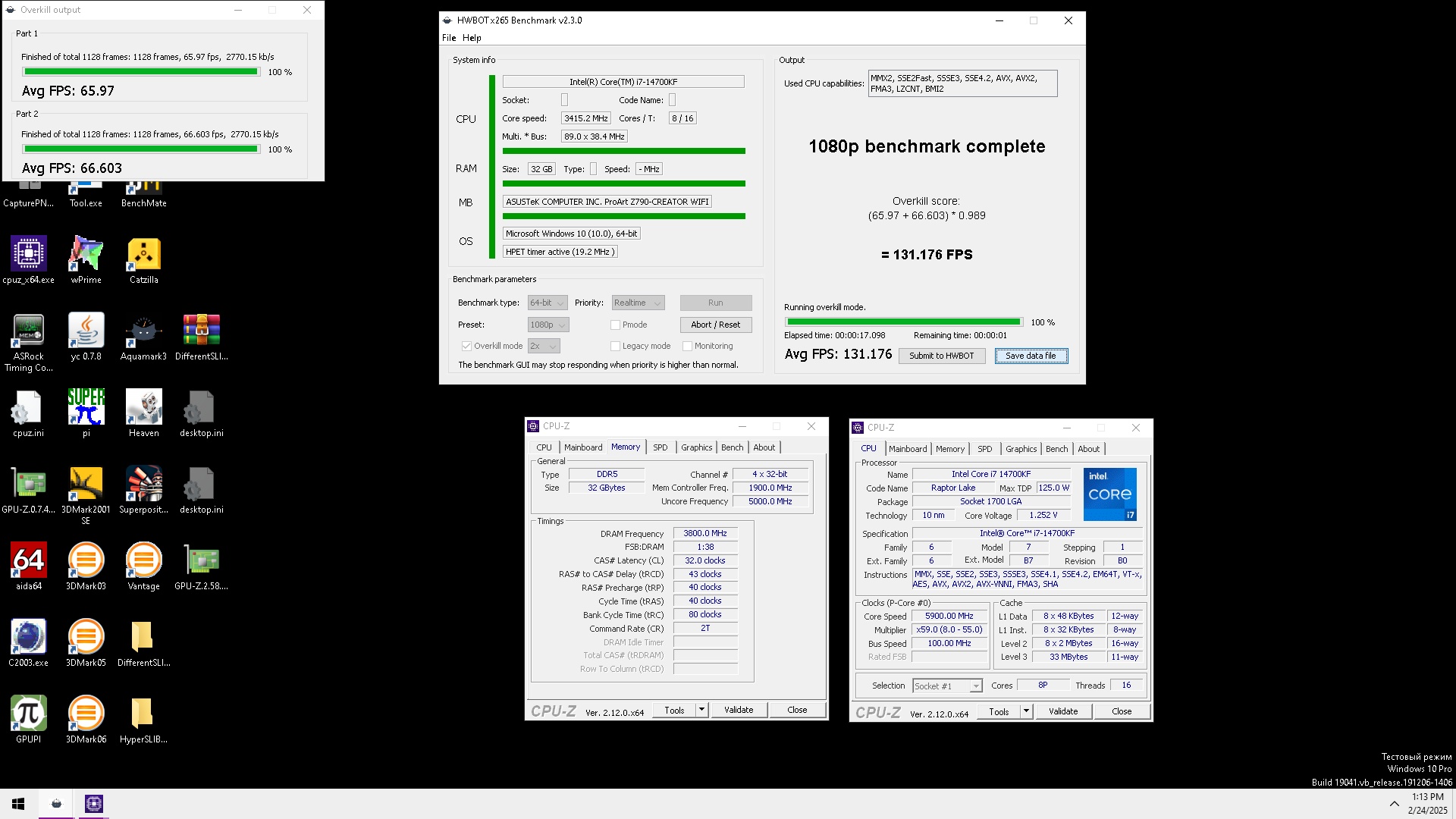Click the Windows Start button
Viewport: 1456px width, 819px height.
pos(18,804)
